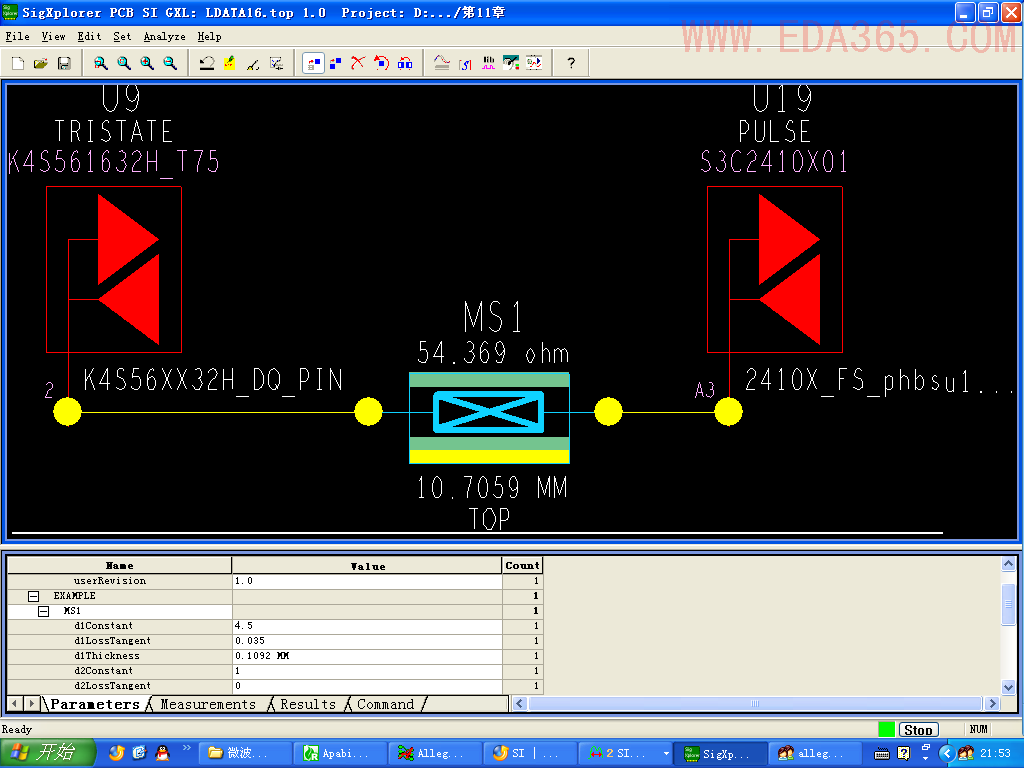Click the U9 TRISTATE buffer symbol

114,269
